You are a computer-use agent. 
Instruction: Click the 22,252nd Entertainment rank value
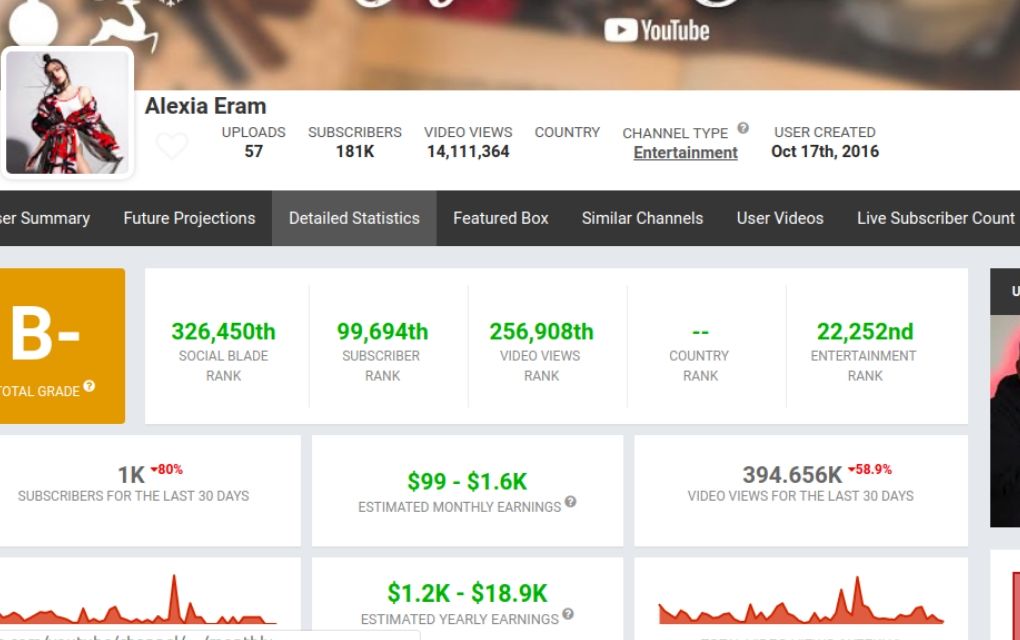[x=865, y=331]
